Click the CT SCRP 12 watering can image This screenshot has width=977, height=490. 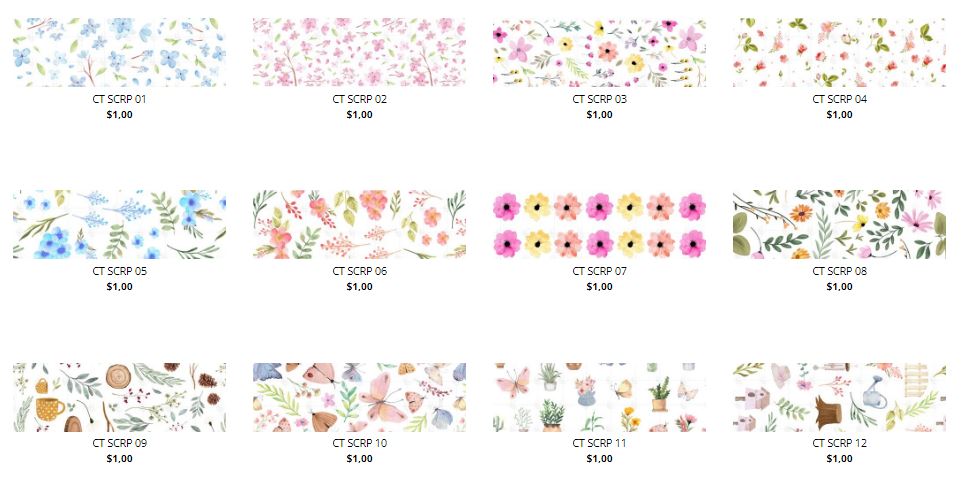(x=839, y=397)
